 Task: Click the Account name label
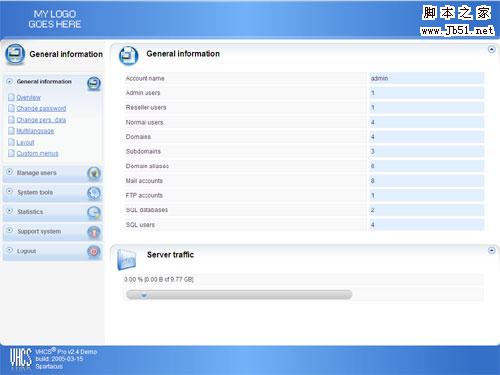[145, 78]
